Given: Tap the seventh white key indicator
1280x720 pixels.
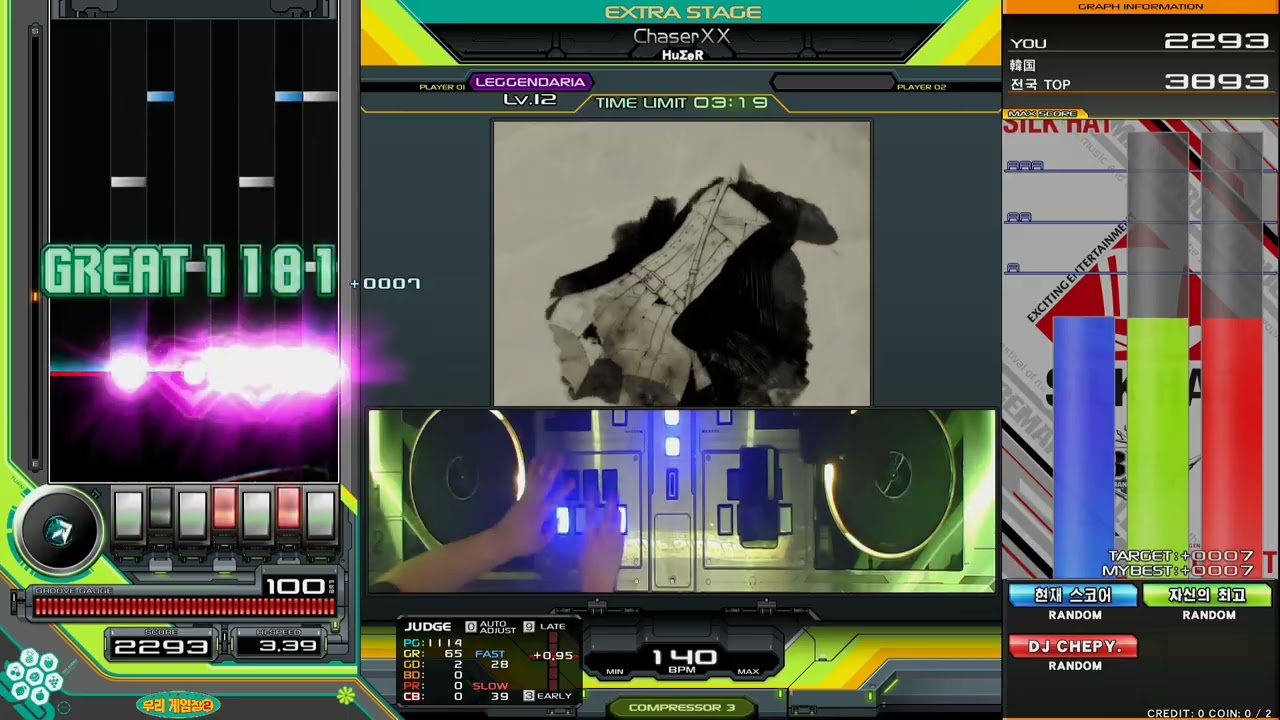Looking at the screenshot, I should (x=320, y=514).
